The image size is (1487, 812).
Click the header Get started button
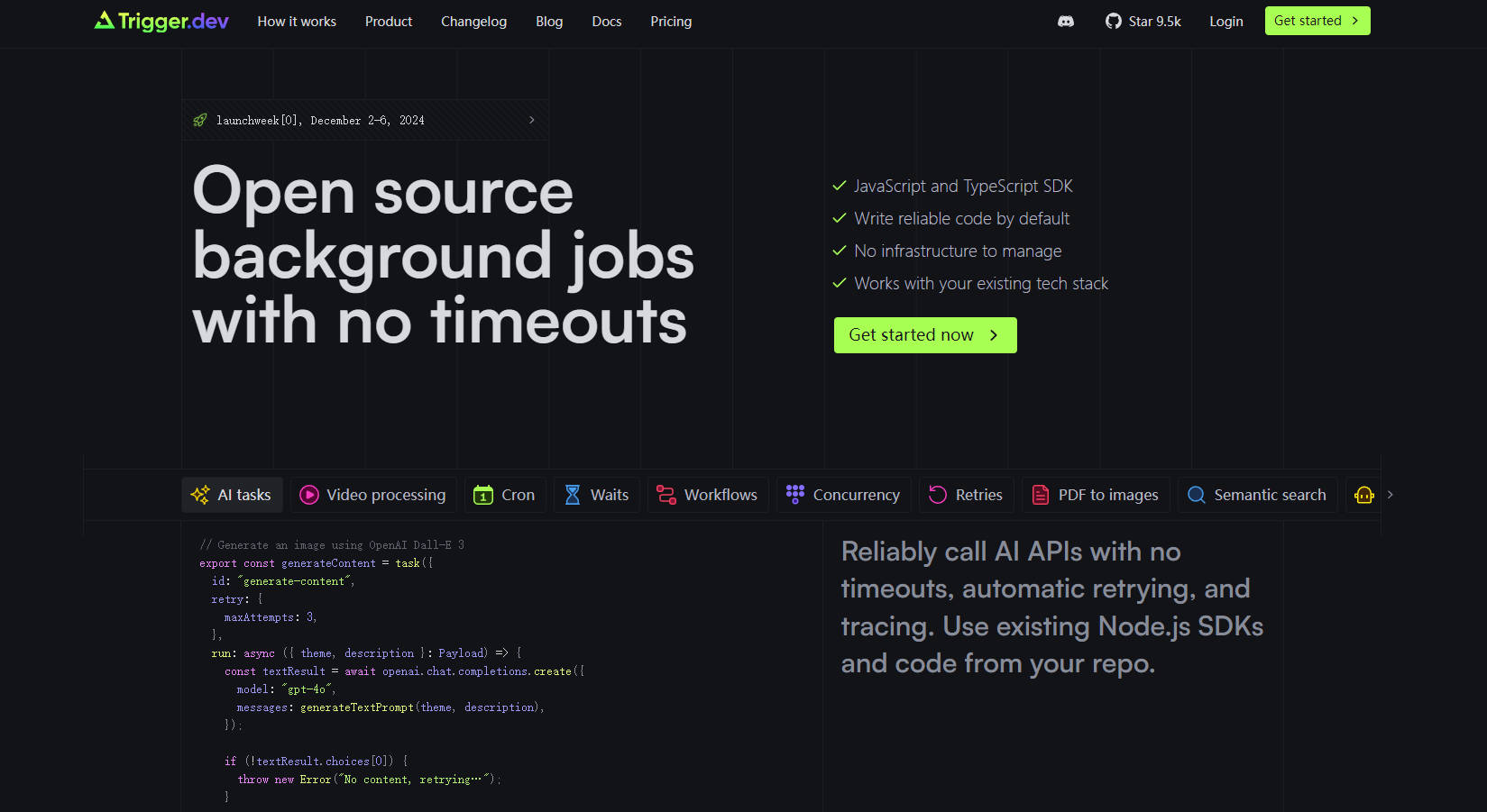[1317, 21]
